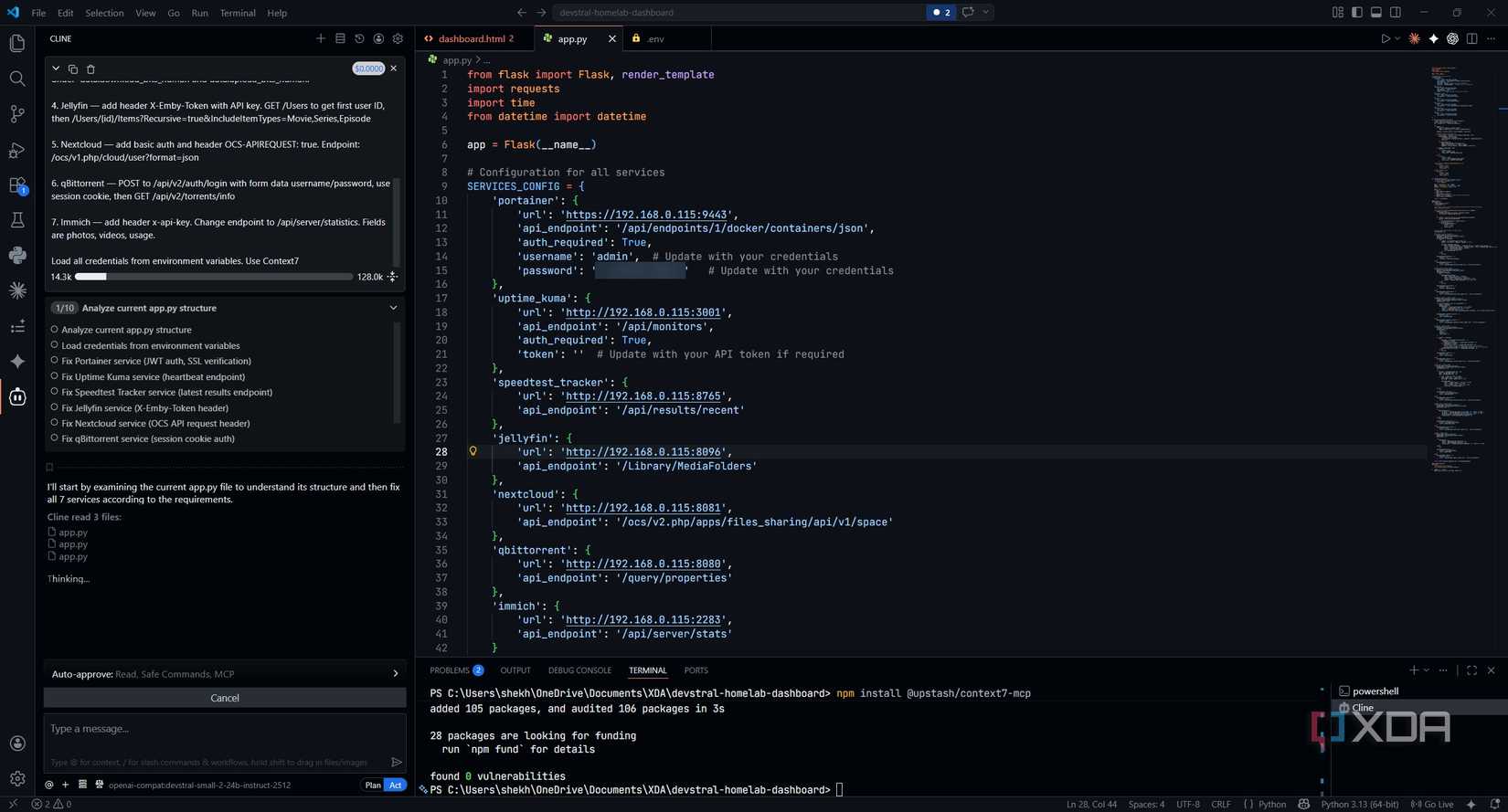Start a new Cline task with plus icon
The height and width of the screenshot is (812, 1508).
point(321,38)
